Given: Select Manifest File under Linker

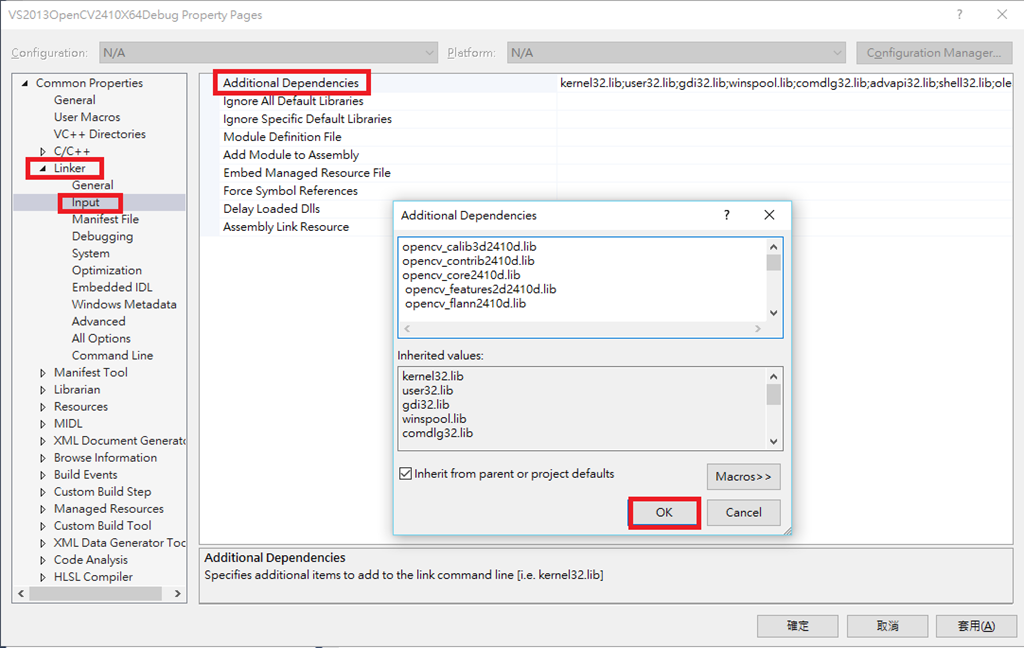Looking at the screenshot, I should (105, 219).
